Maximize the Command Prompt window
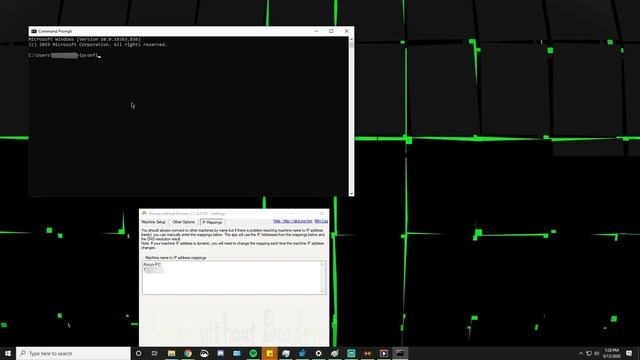 331,31
